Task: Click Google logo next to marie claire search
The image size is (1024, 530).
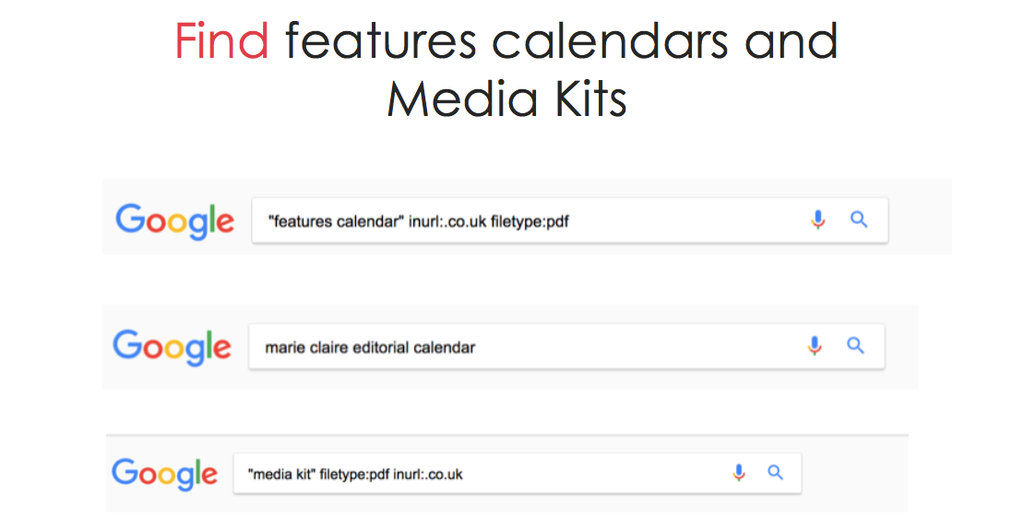Action: coord(172,347)
